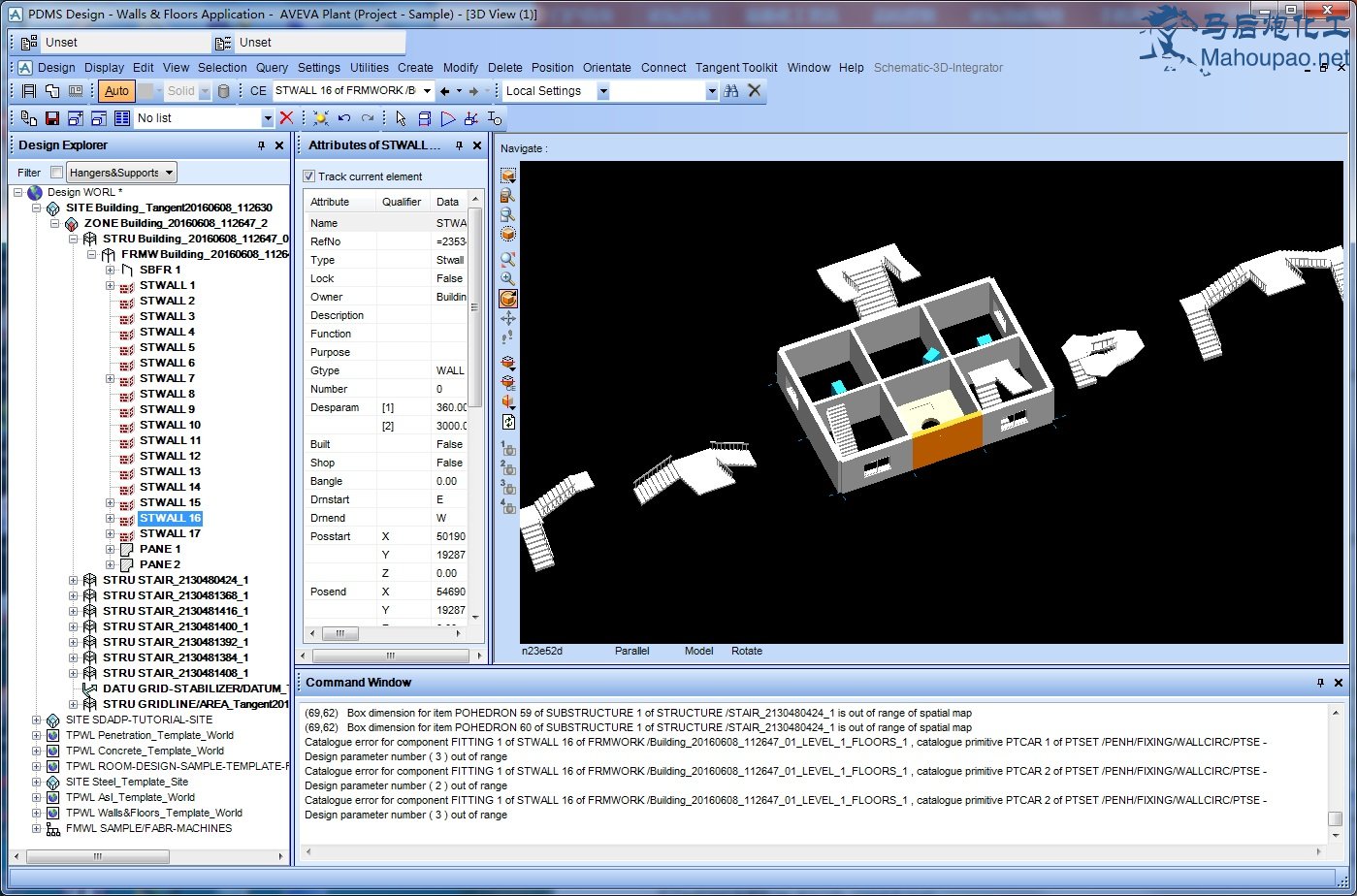Select TPWL Concrete_Template_World
The image size is (1357, 896).
click(x=145, y=751)
